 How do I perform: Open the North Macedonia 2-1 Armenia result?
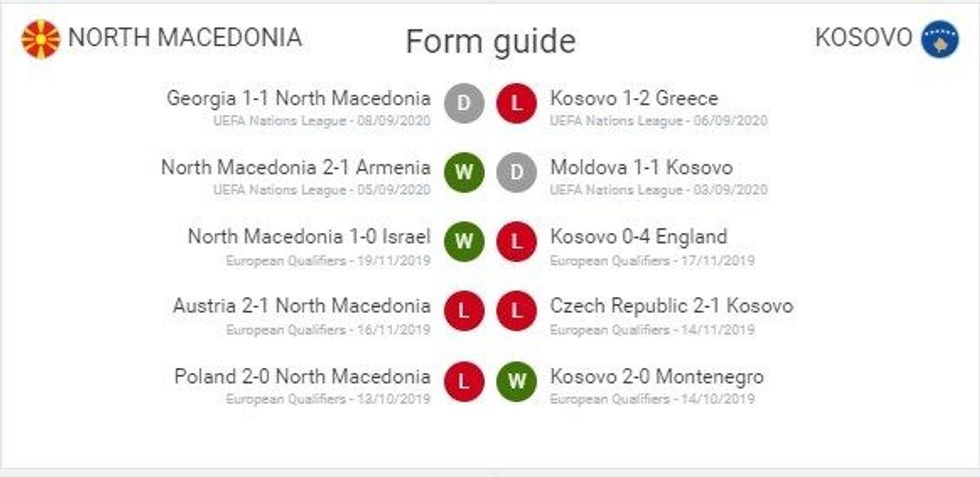295,168
